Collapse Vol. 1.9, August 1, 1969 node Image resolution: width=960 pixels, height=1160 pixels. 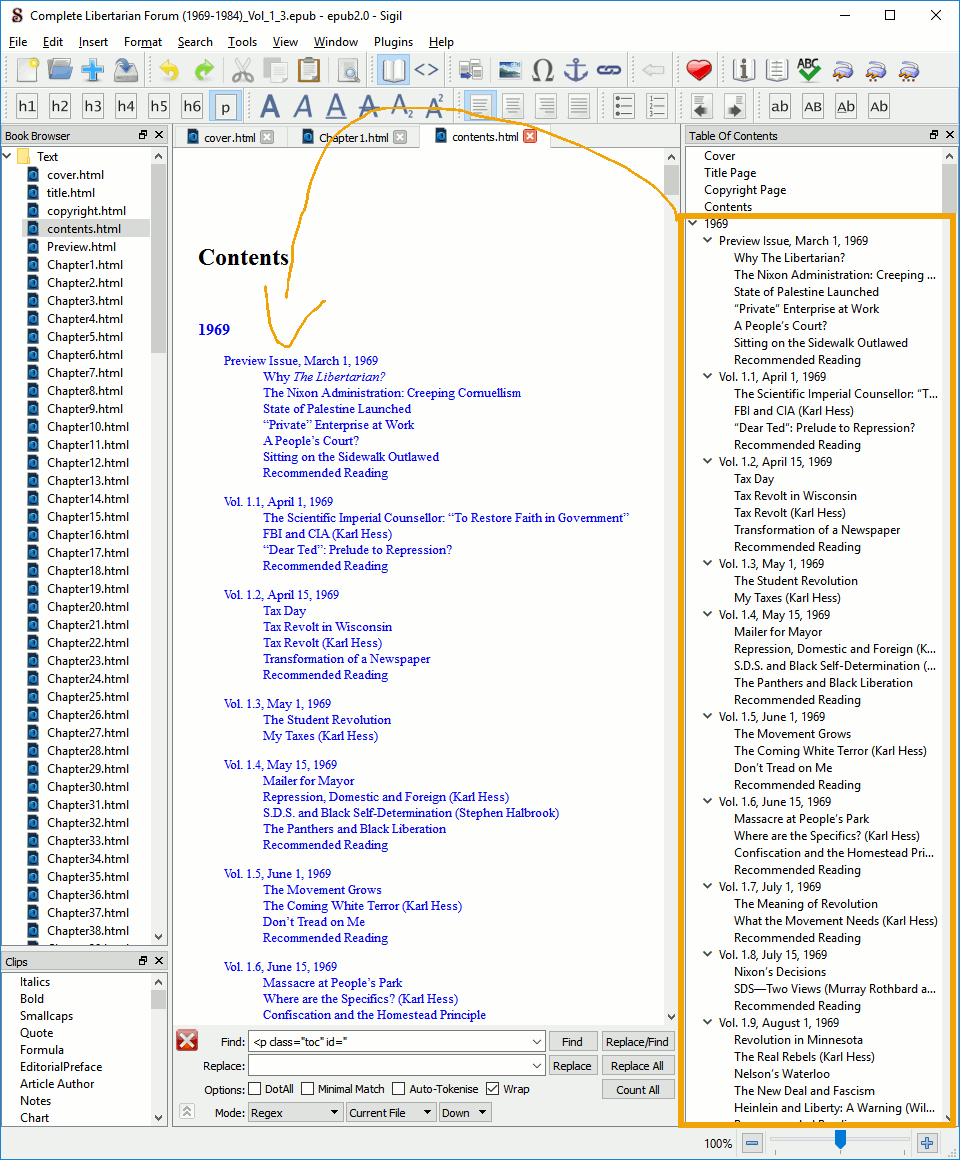[x=708, y=1022]
